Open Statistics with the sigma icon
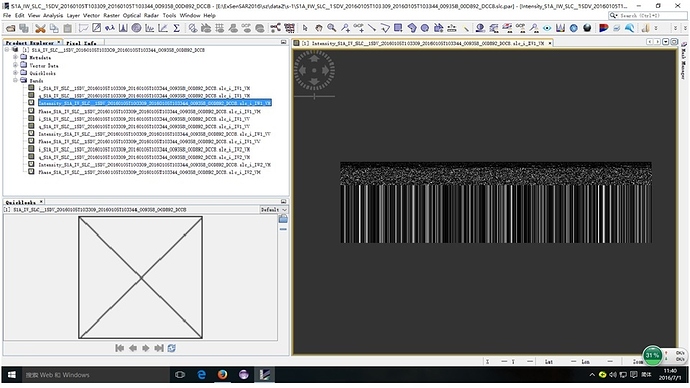Viewport: 690px width, 388px height. pos(176,28)
